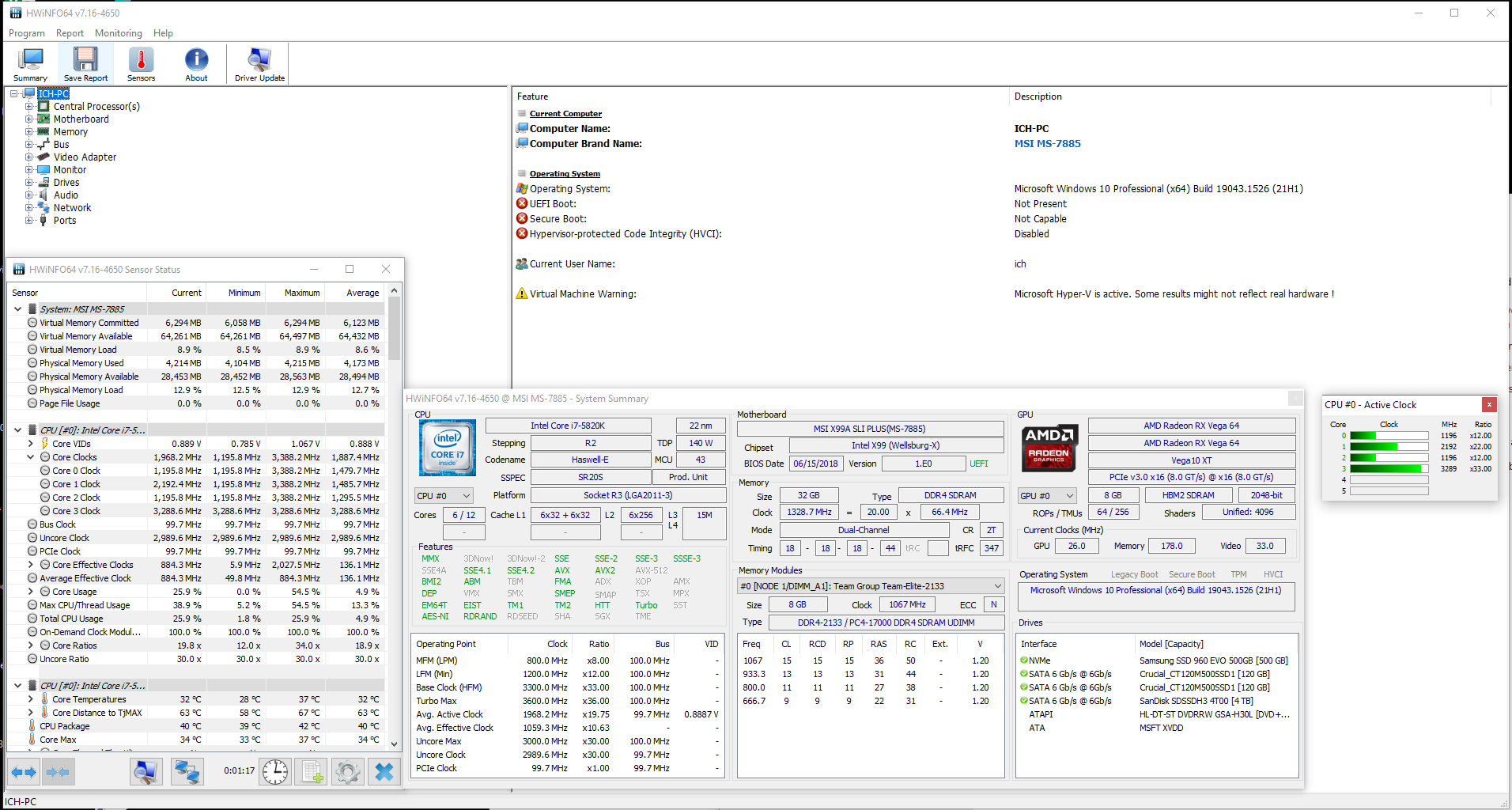Click the Bus tree icon
1512x810 pixels.
click(x=43, y=144)
